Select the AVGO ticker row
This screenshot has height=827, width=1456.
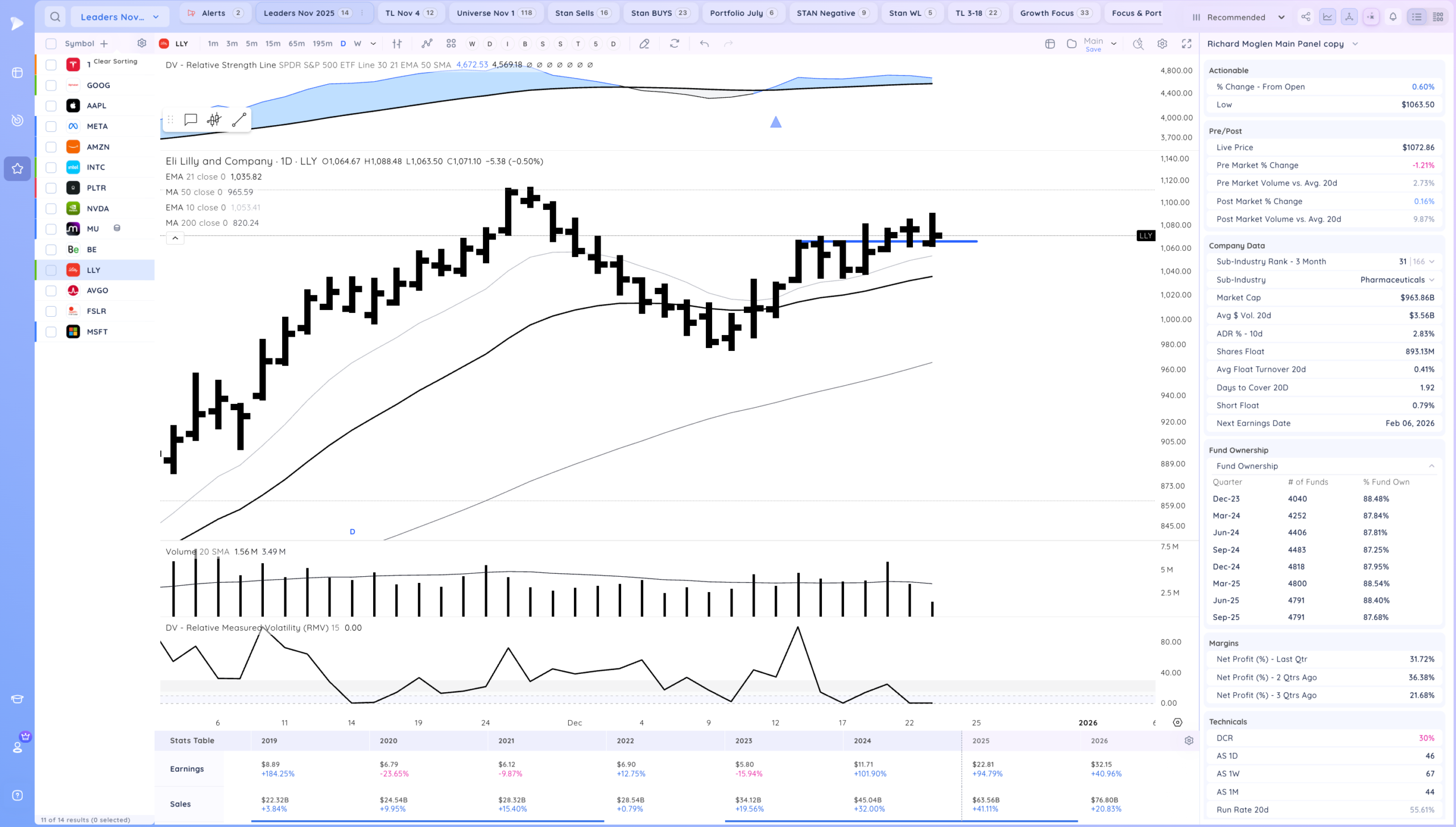click(x=97, y=291)
